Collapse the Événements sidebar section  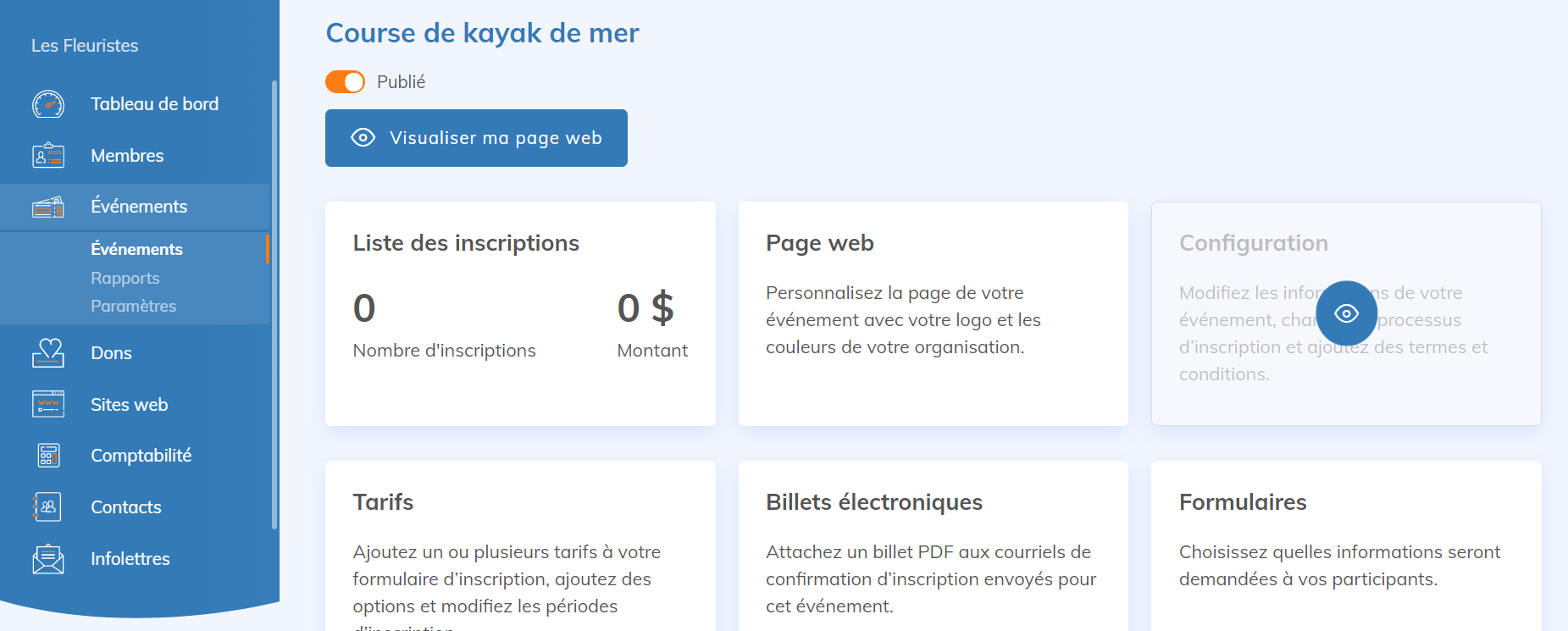pyautogui.click(x=139, y=207)
